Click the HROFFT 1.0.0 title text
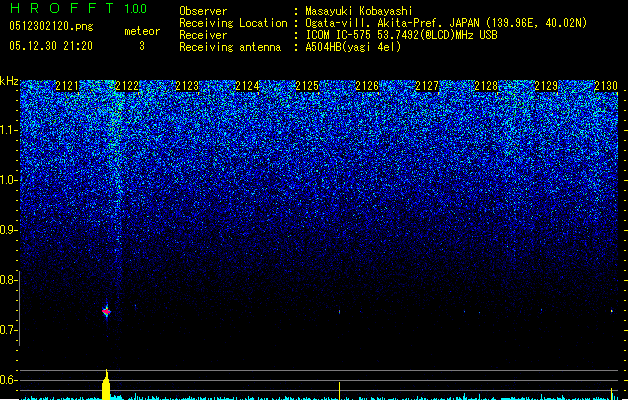The width and height of the screenshot is (629, 400). coord(79,8)
